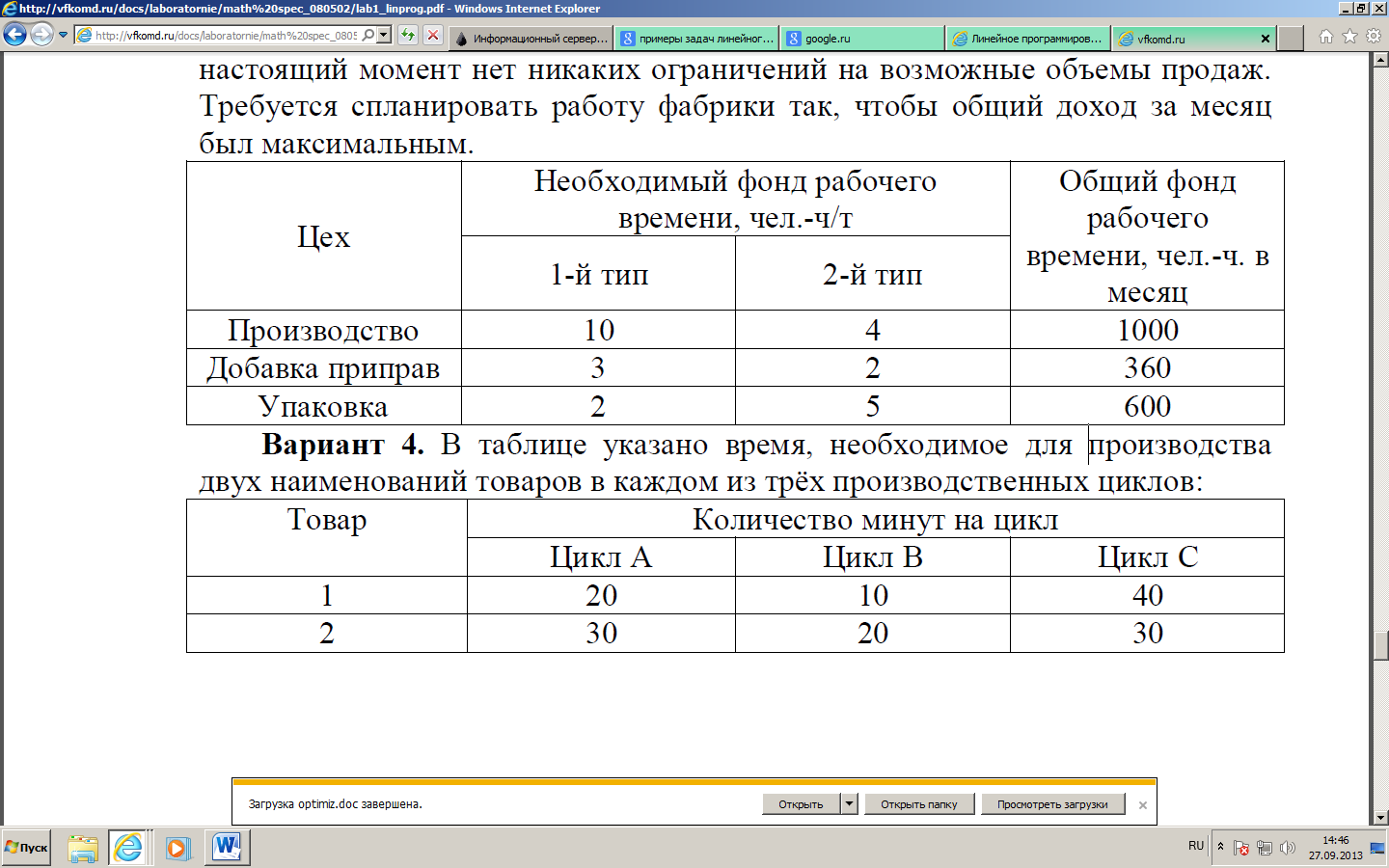Open Windows Media Player taskbar icon

pyautogui.click(x=177, y=848)
